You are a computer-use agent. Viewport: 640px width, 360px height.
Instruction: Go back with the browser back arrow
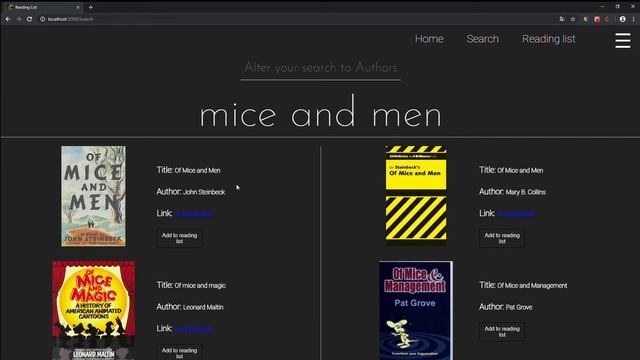coord(8,19)
